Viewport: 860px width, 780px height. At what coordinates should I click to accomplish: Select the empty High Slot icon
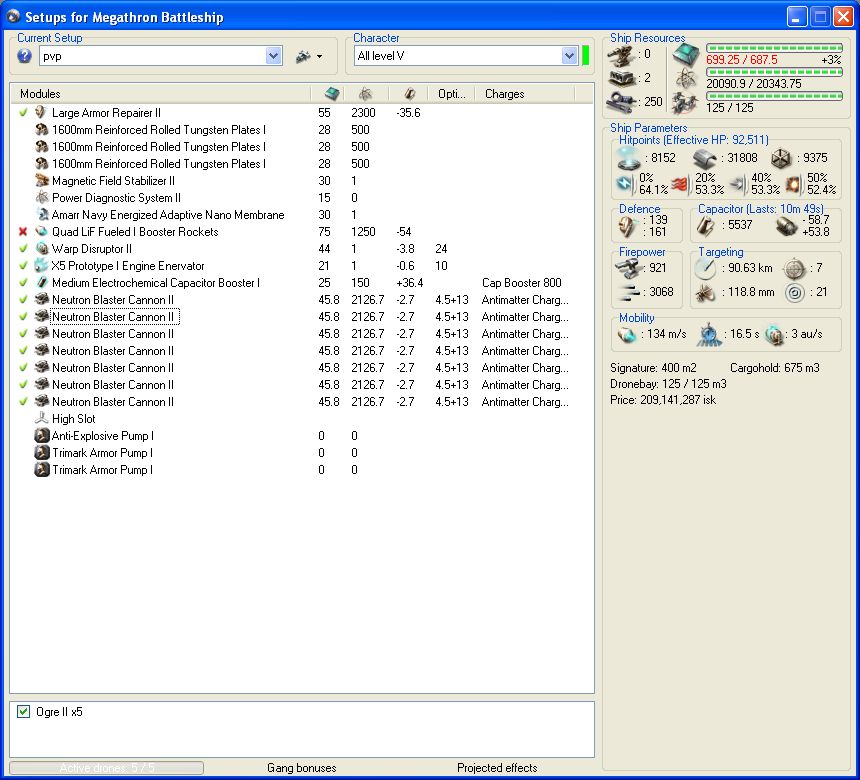pyautogui.click(x=42, y=418)
